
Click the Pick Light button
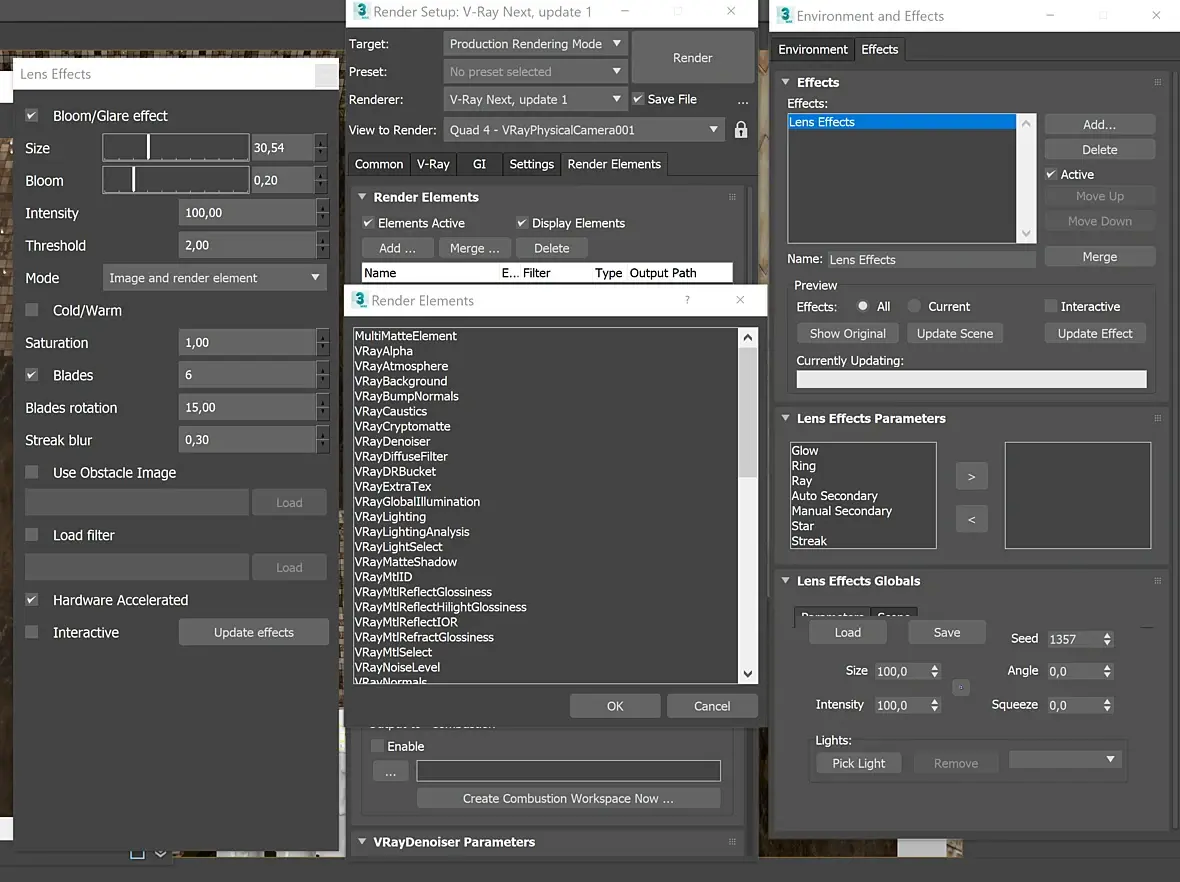click(x=858, y=763)
